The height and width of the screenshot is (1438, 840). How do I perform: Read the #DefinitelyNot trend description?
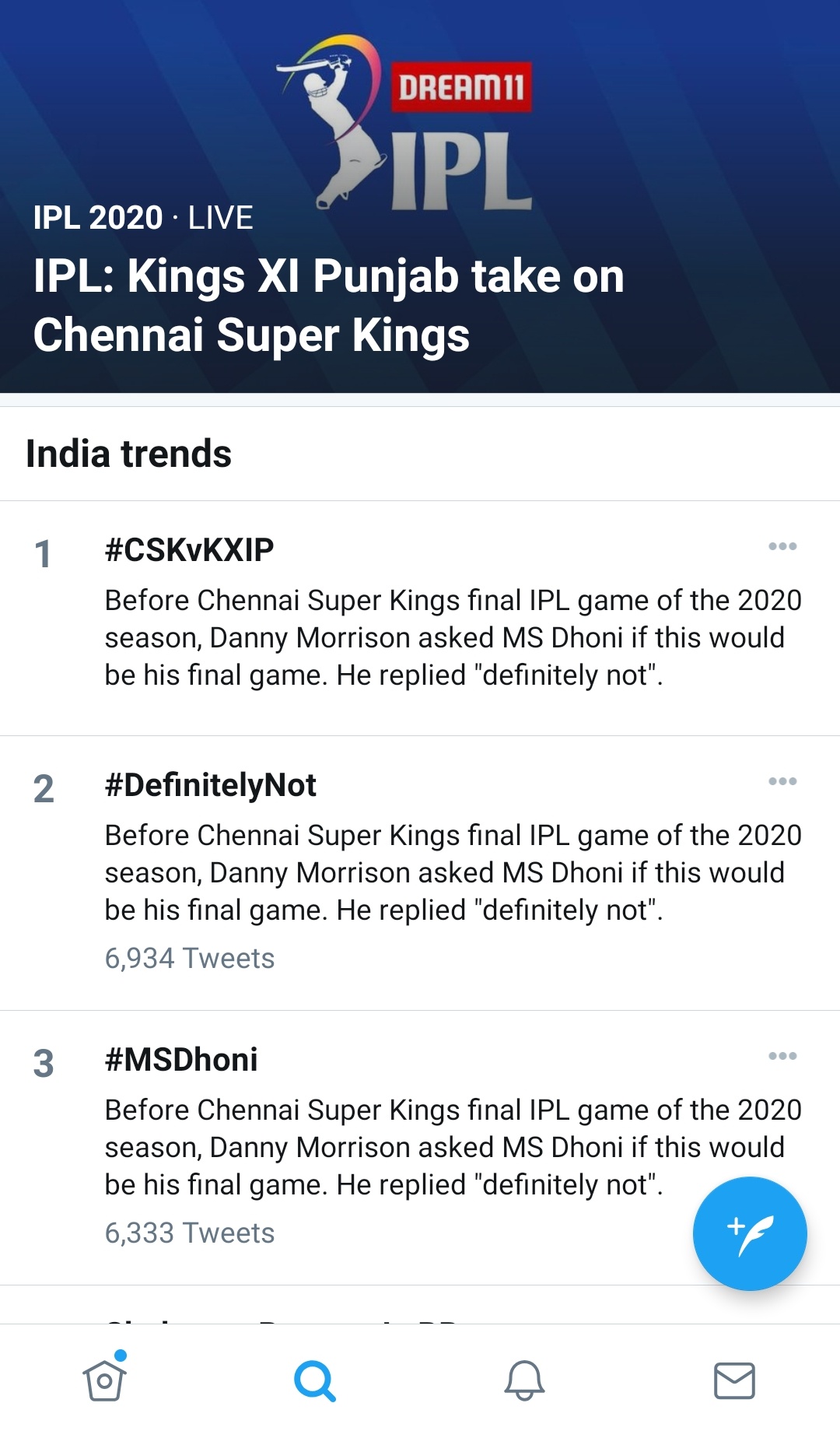coord(453,873)
